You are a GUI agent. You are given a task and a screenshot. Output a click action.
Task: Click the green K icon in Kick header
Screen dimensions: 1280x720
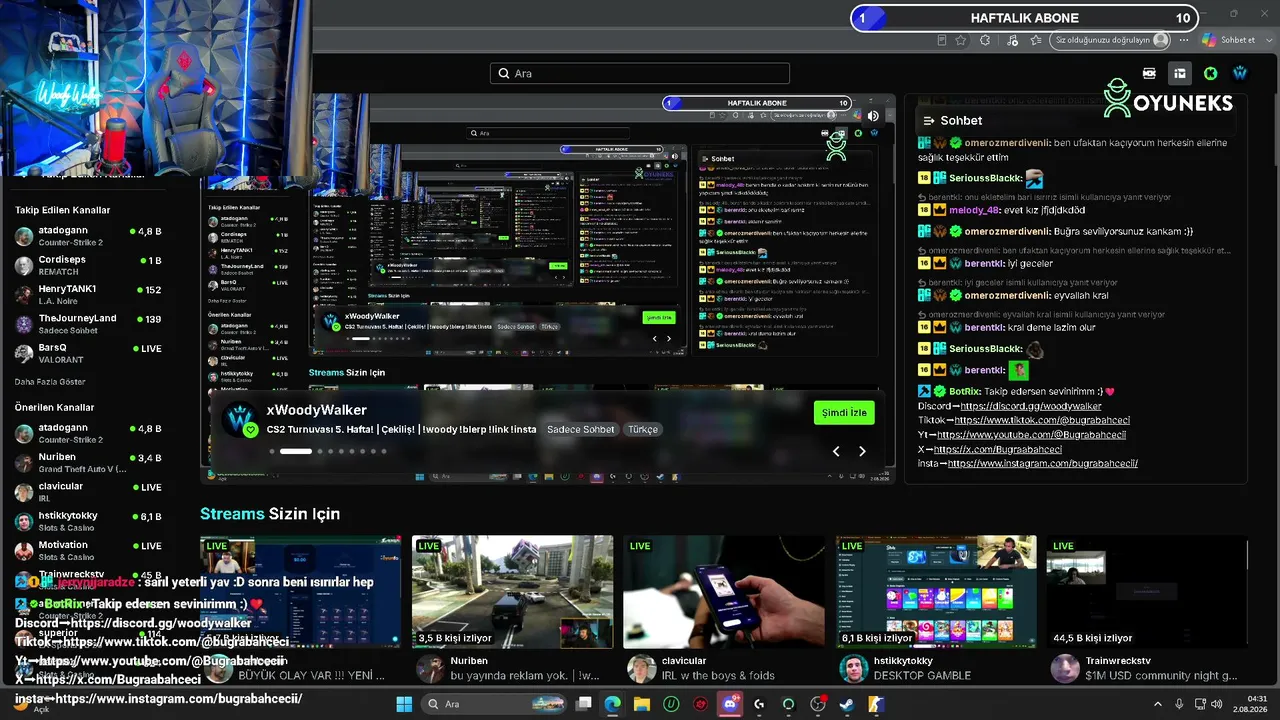[x=1210, y=73]
